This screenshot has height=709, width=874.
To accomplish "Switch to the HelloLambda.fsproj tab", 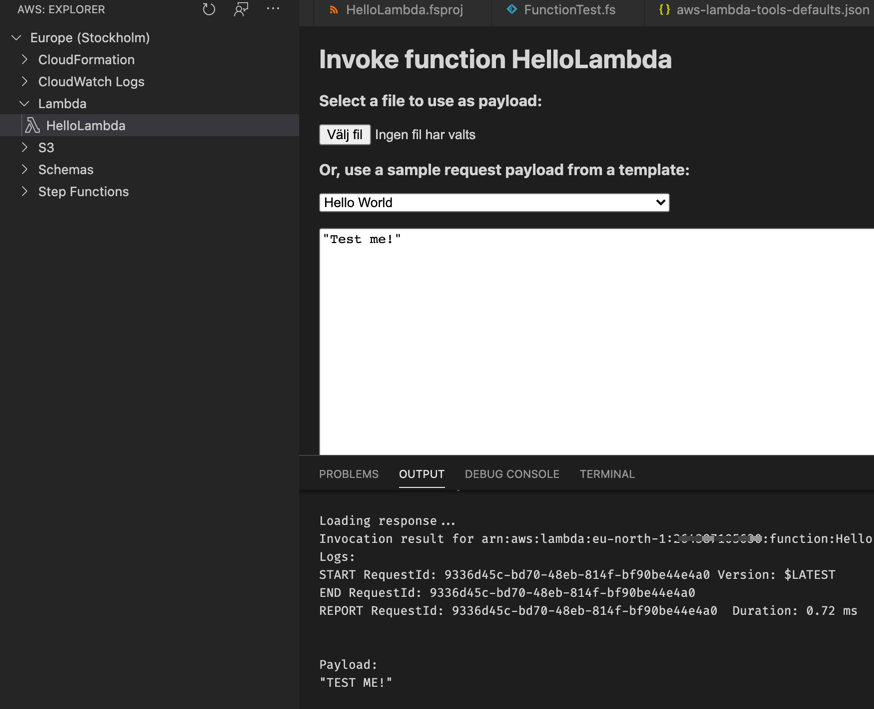I will coord(402,11).
